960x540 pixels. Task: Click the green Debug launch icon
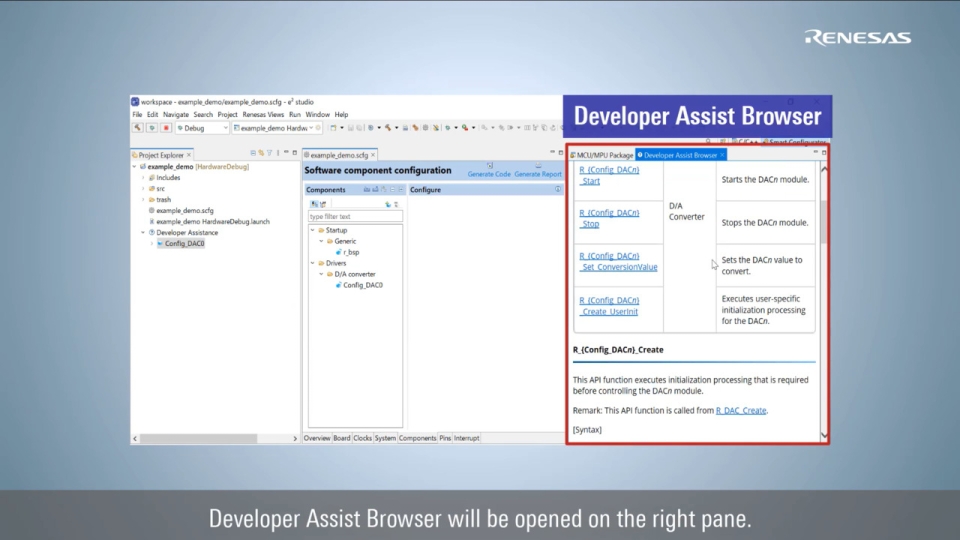[x=151, y=128]
